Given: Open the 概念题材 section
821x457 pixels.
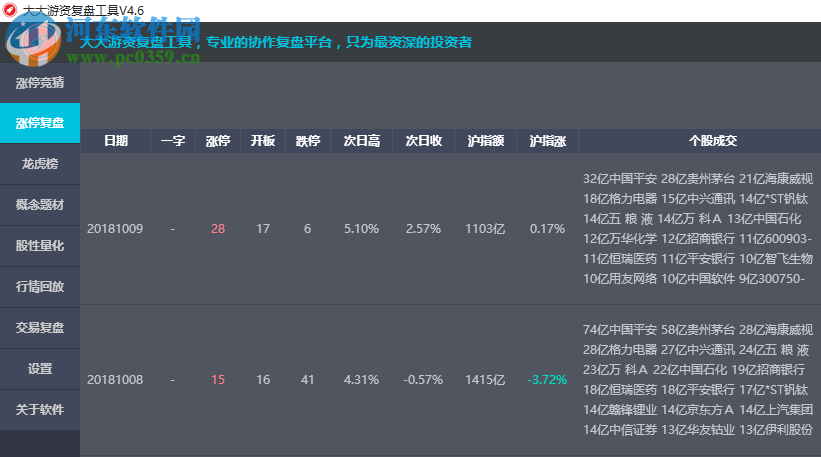Looking at the screenshot, I should click(x=40, y=205).
